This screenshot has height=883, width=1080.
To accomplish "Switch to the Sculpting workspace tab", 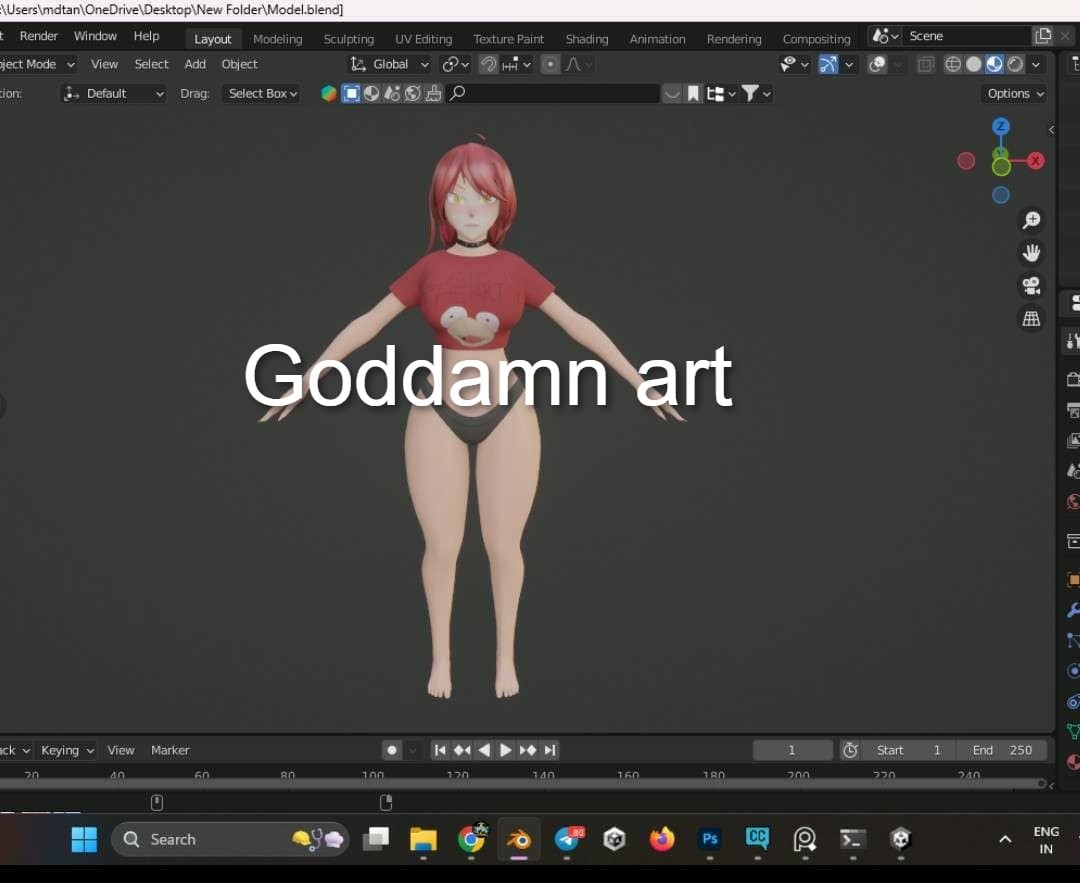I will point(348,39).
